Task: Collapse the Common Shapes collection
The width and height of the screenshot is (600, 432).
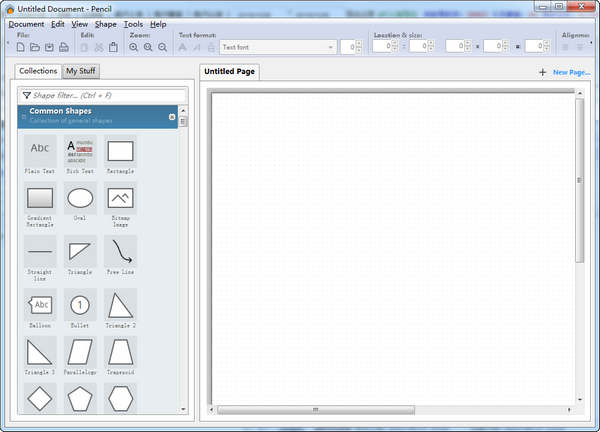Action: tap(23, 116)
